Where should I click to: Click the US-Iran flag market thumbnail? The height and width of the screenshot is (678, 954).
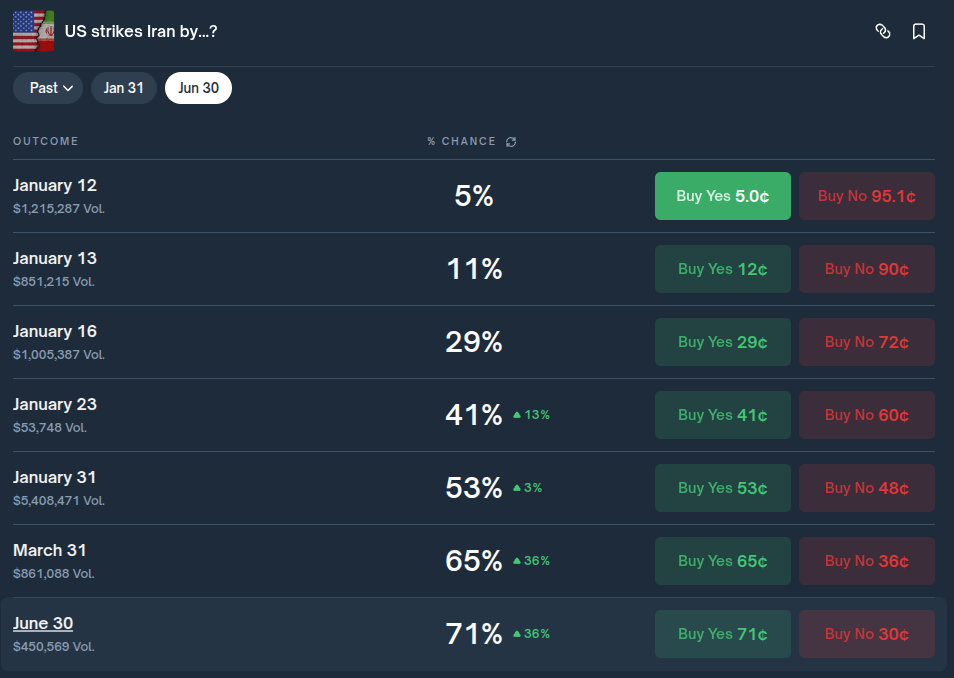(x=33, y=32)
